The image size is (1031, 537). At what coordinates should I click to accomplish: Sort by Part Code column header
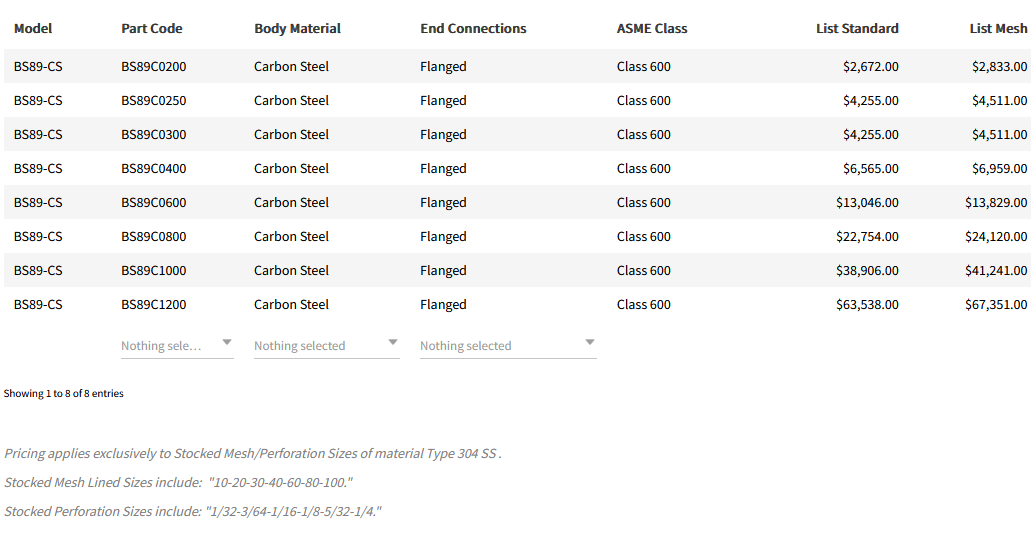pyautogui.click(x=152, y=29)
